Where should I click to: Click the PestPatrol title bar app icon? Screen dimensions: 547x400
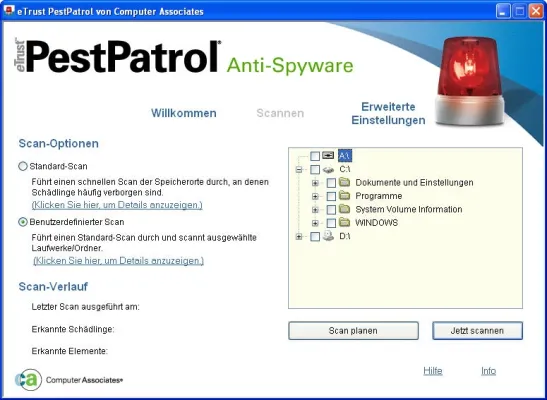coord(8,10)
